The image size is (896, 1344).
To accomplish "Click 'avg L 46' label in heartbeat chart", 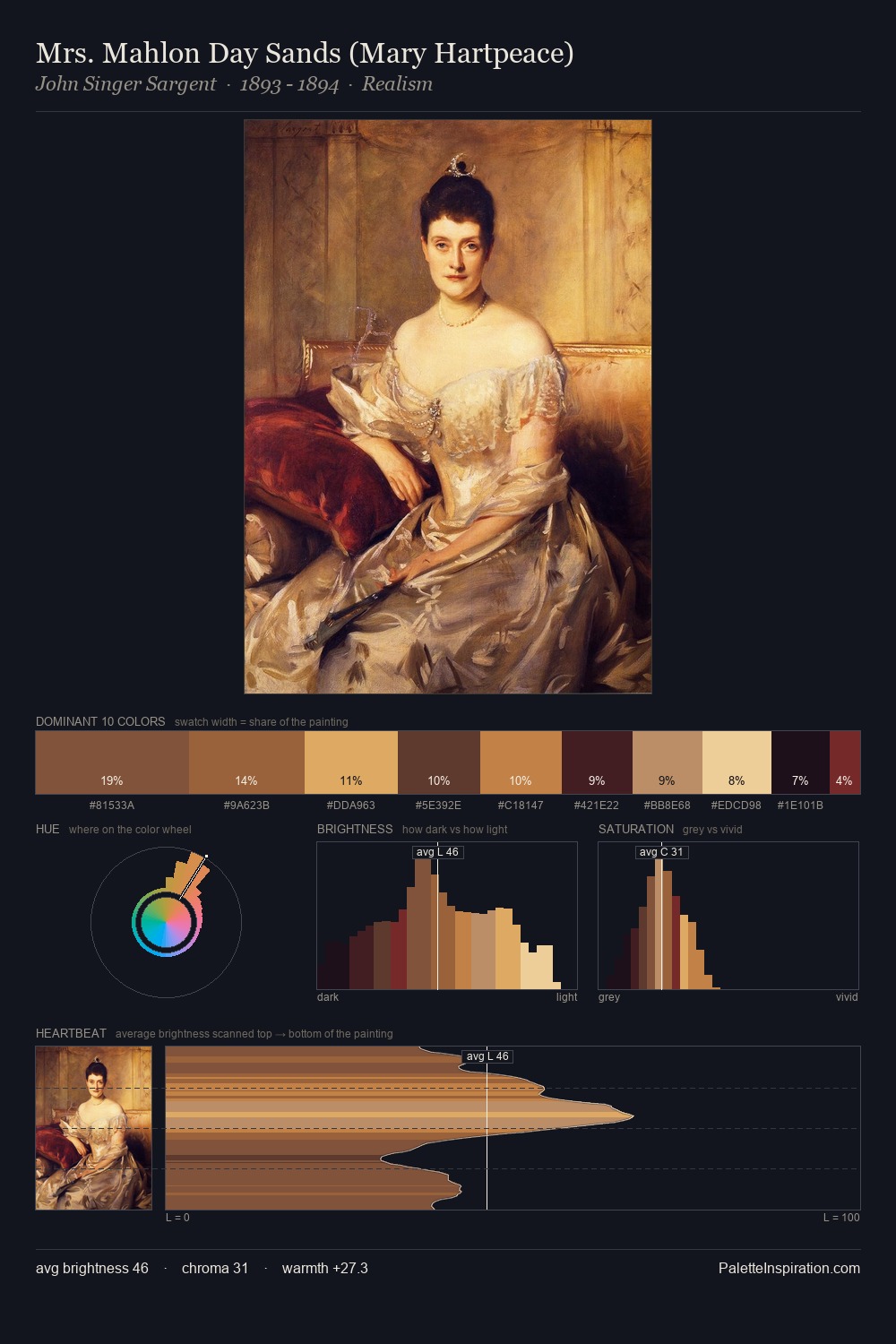I will tap(487, 1056).
